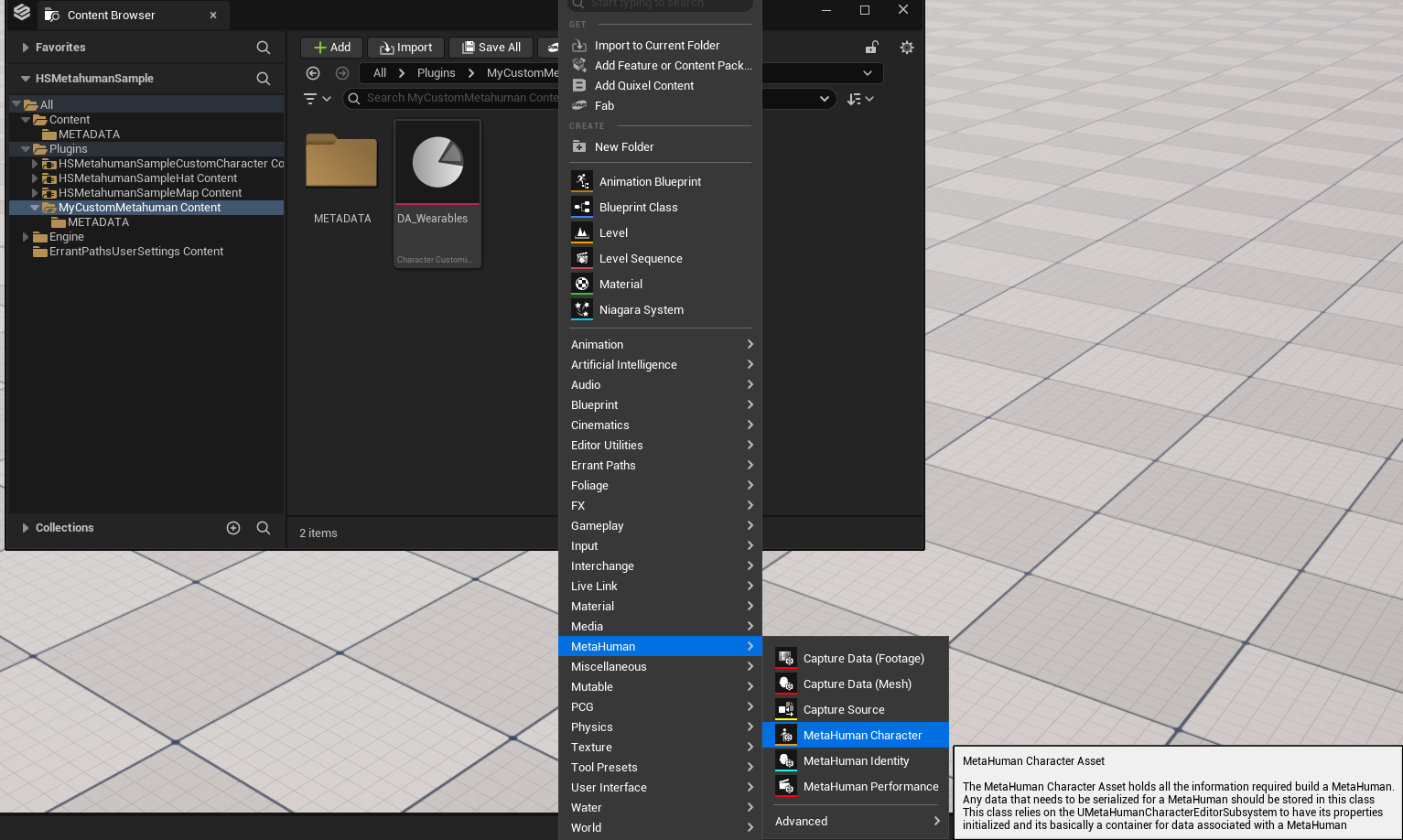
Task: Click the All breadcrumb in path
Action: (380, 73)
